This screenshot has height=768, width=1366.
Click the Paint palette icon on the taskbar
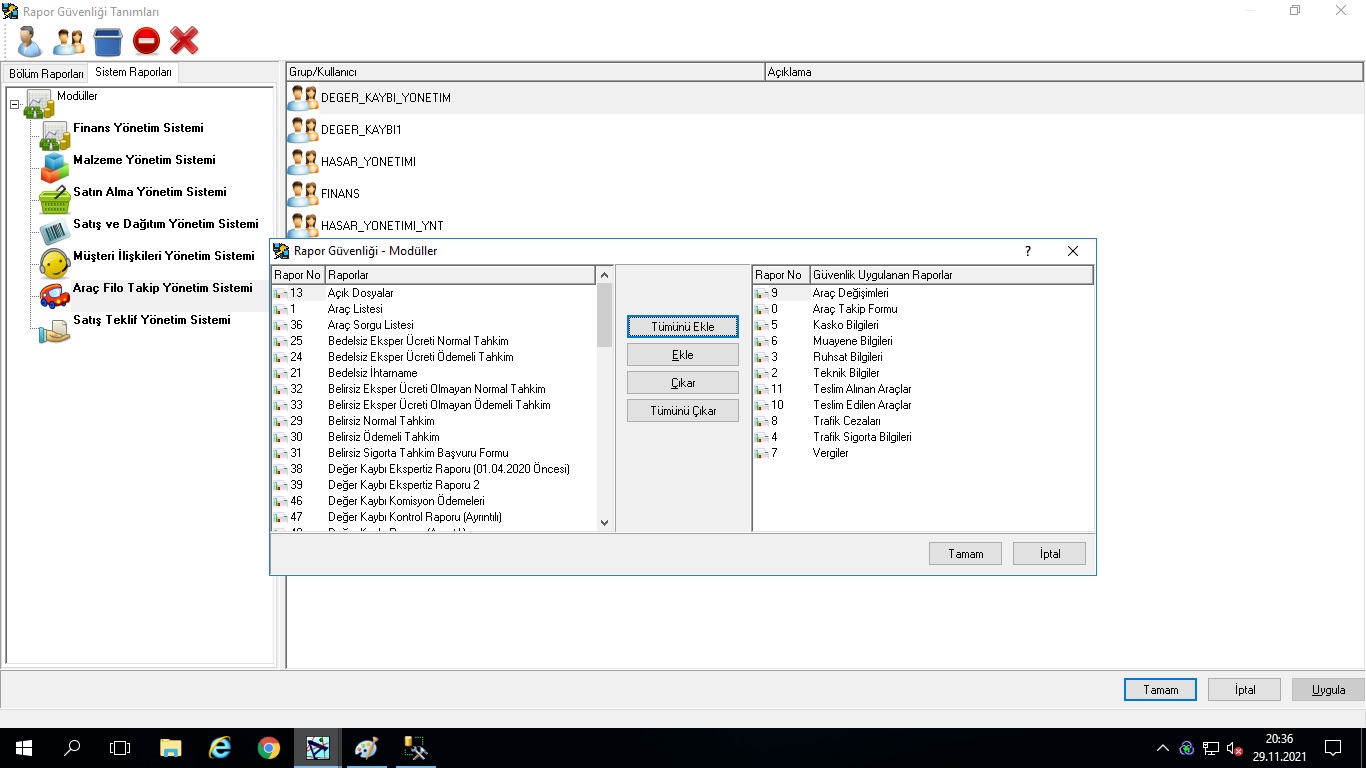(x=367, y=748)
